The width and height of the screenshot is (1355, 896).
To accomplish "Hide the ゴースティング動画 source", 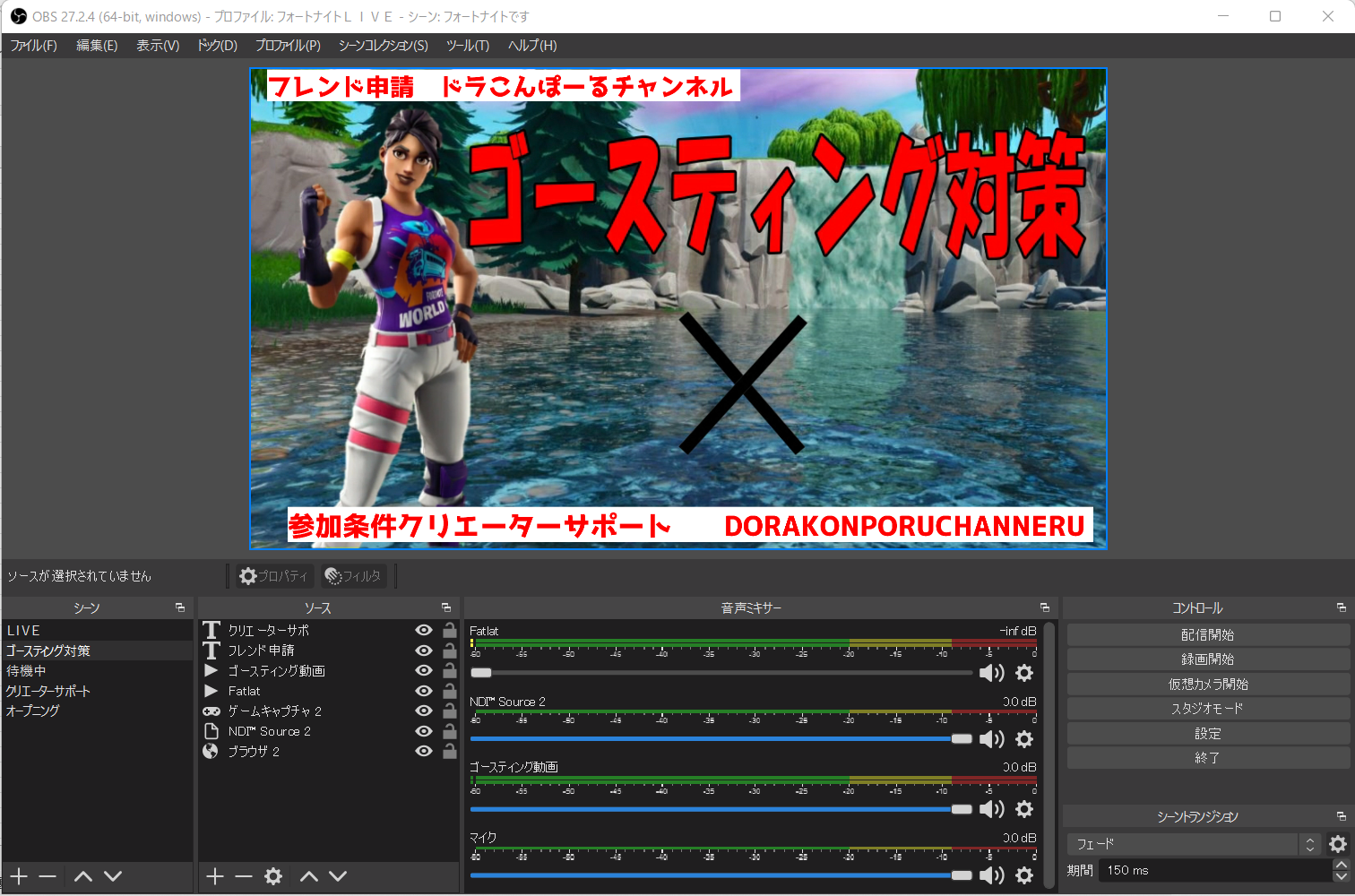I will click(x=424, y=670).
